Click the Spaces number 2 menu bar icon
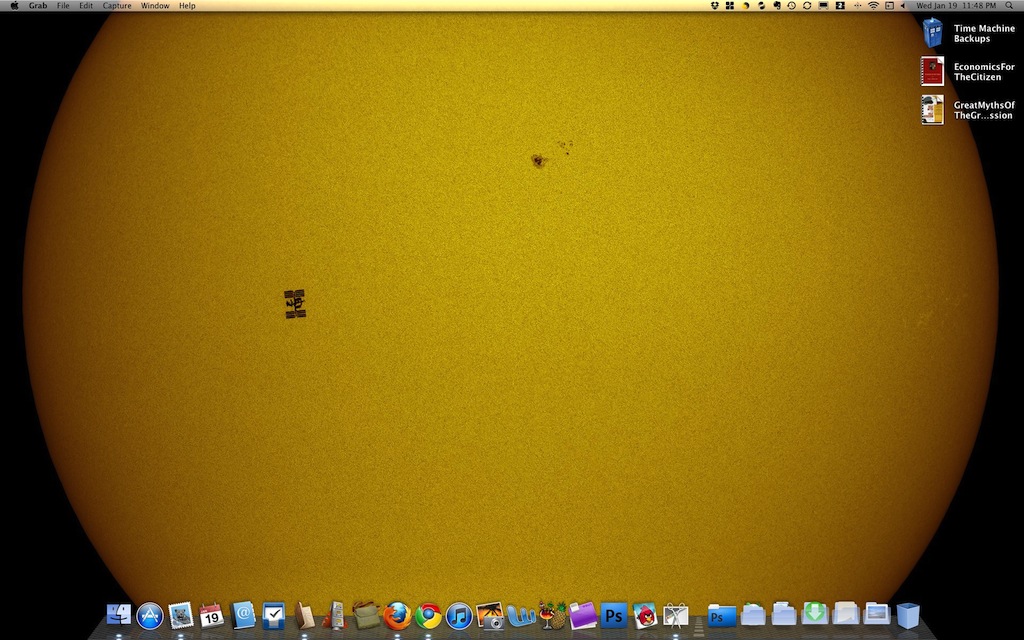Image resolution: width=1024 pixels, height=640 pixels. point(840,5)
